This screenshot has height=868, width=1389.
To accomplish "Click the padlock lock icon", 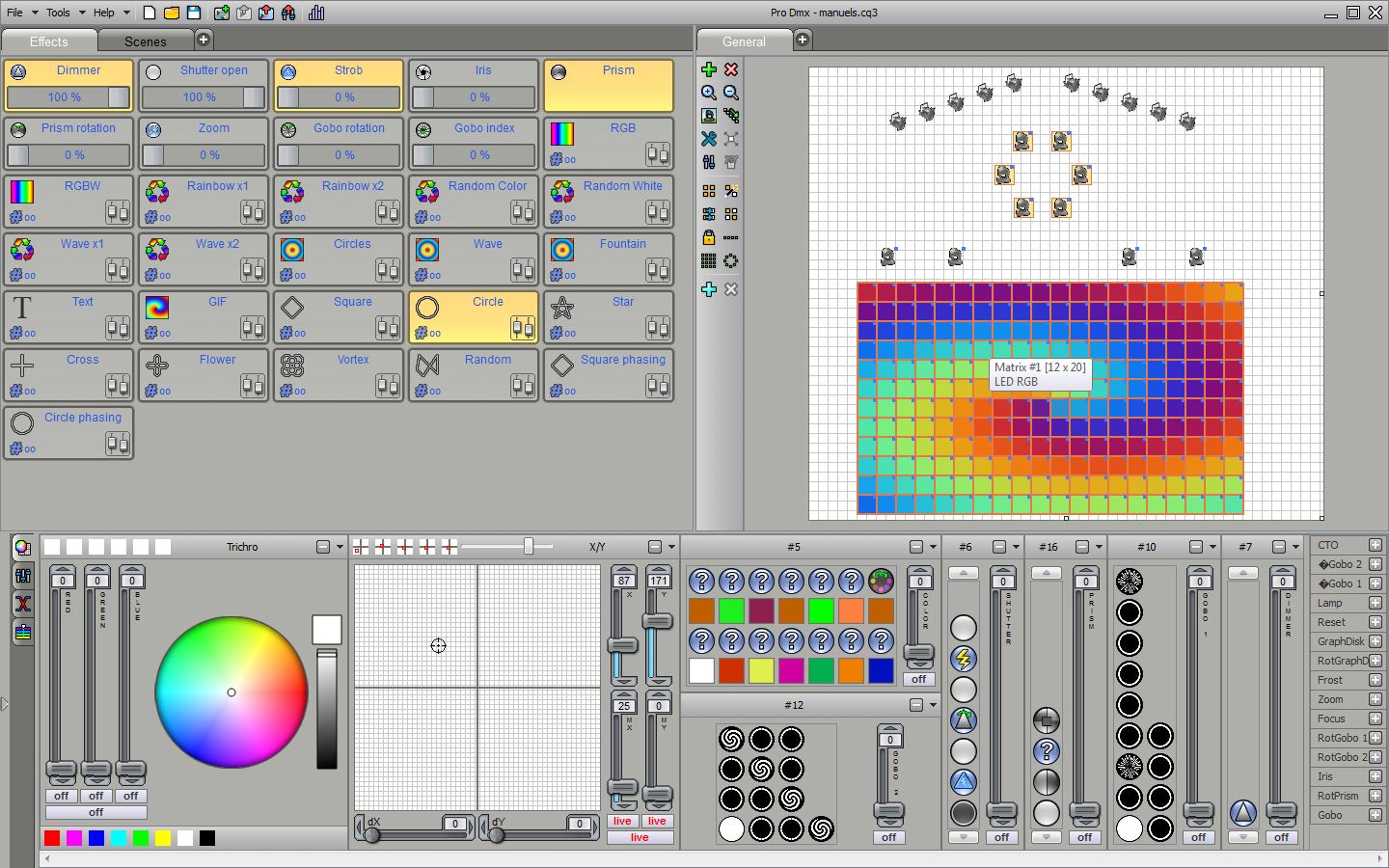I will click(x=709, y=237).
